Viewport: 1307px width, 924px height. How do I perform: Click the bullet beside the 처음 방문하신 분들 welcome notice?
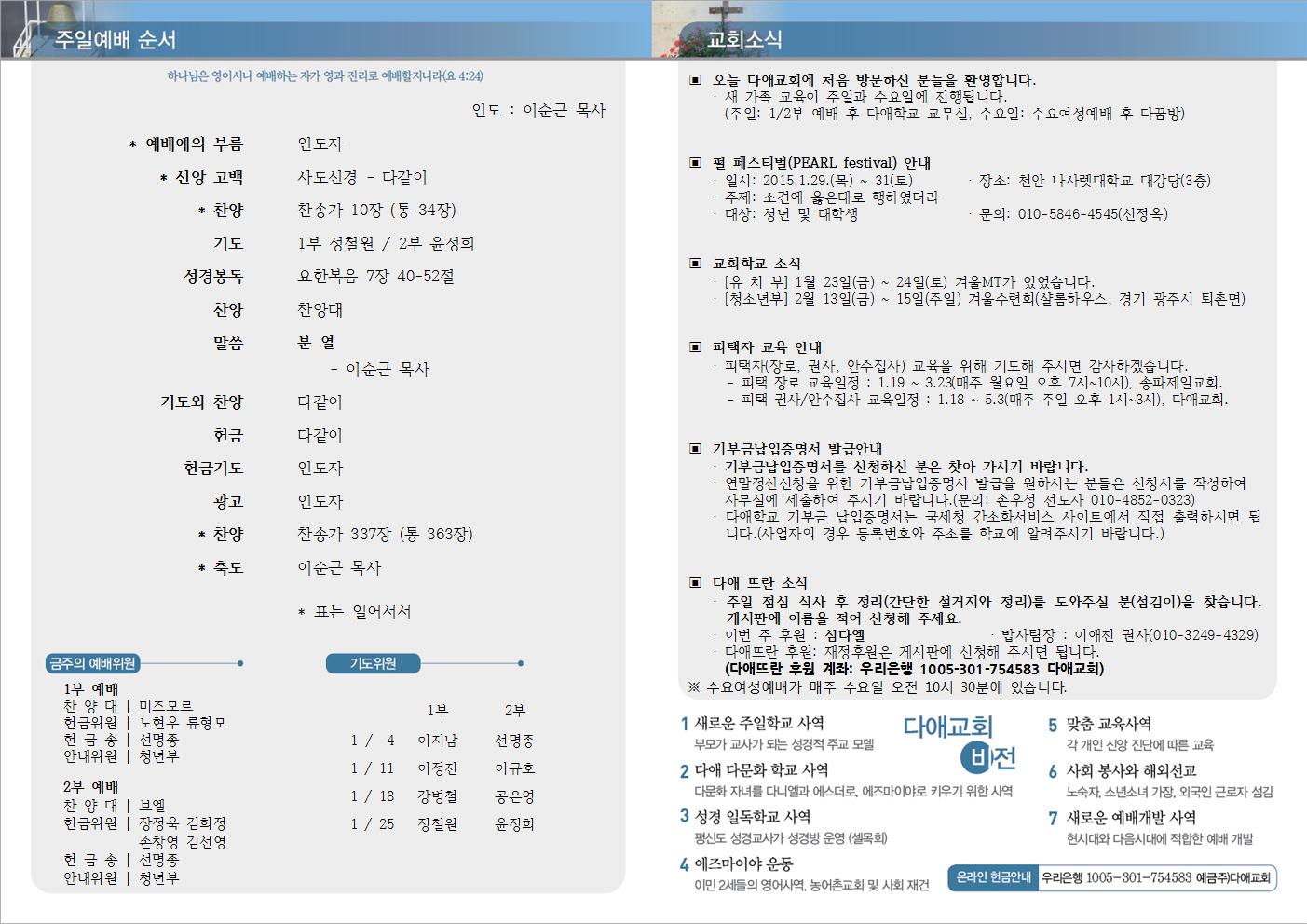[x=695, y=80]
